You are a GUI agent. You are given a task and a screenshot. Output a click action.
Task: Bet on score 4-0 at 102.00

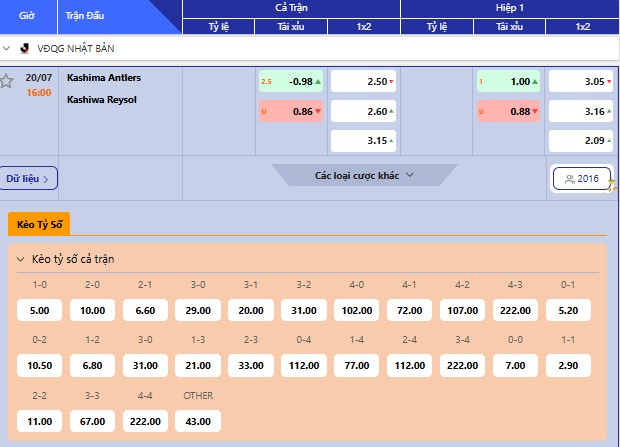[357, 310]
